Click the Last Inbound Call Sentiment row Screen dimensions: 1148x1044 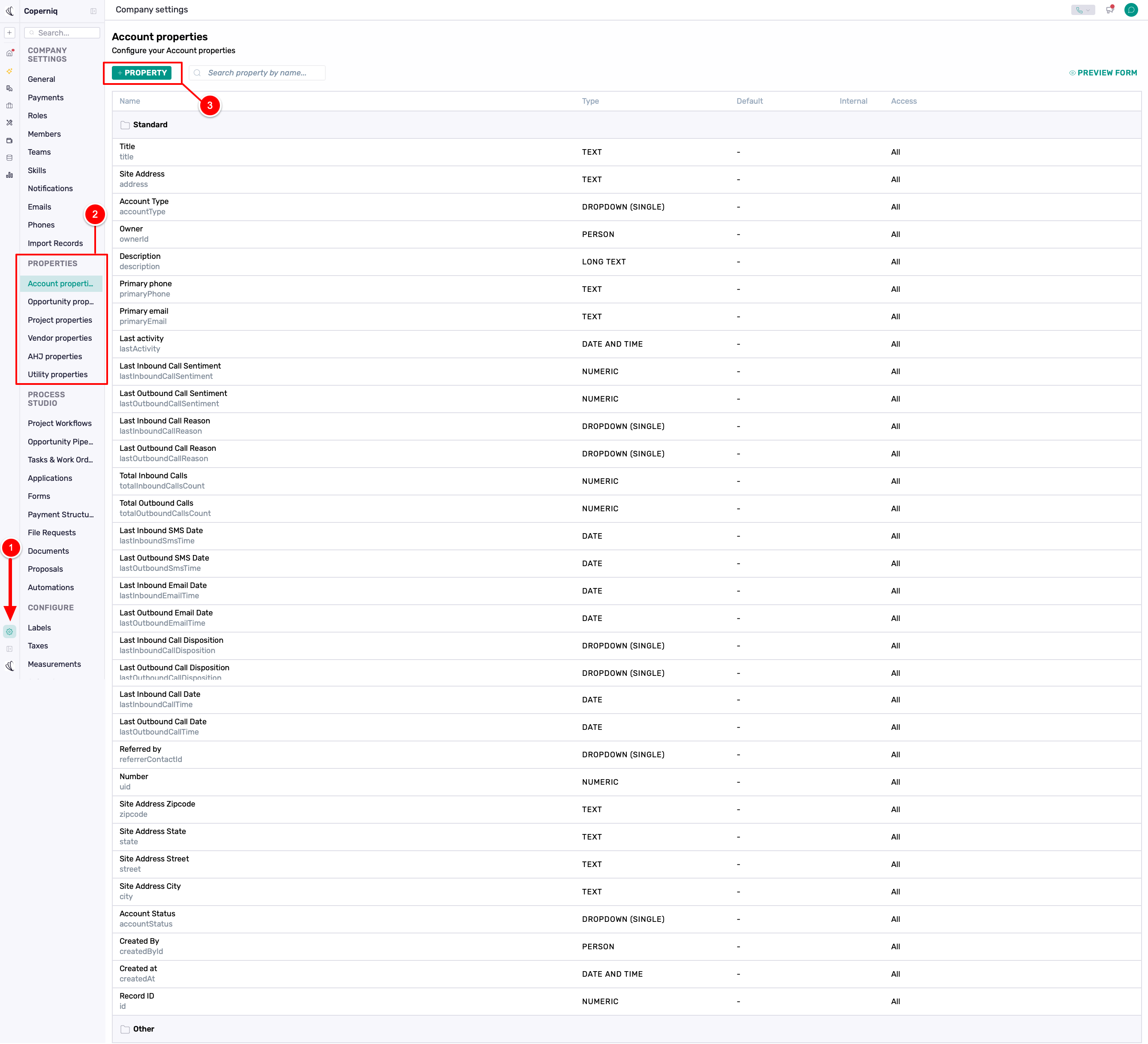coord(626,371)
